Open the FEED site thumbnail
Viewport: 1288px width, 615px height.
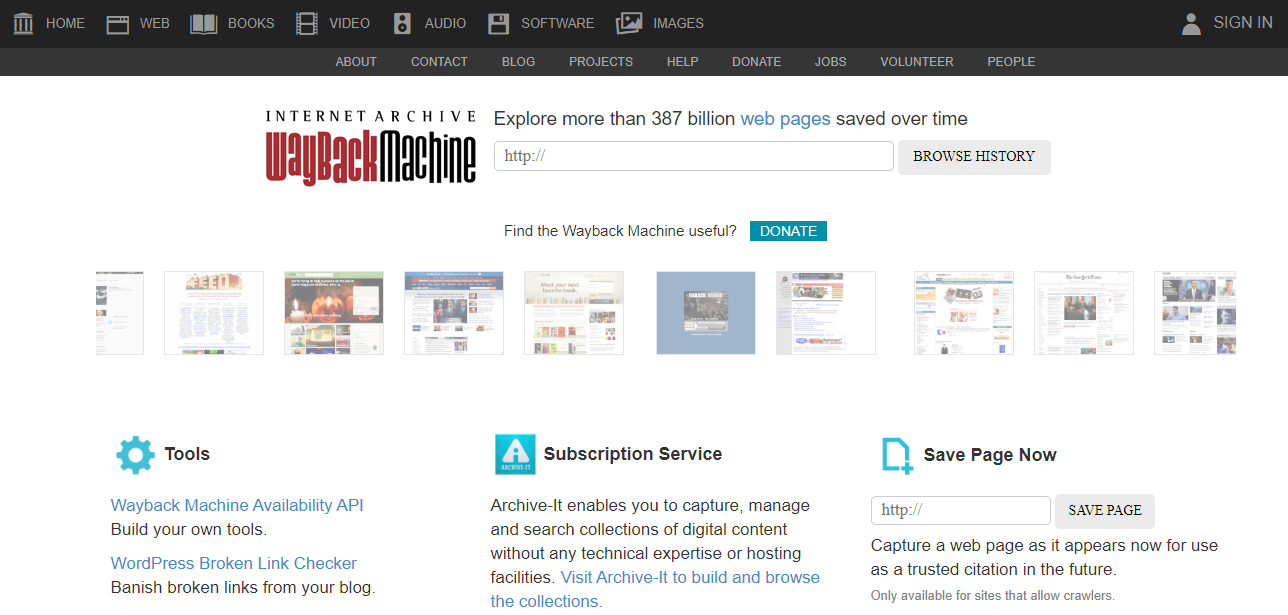coord(214,313)
